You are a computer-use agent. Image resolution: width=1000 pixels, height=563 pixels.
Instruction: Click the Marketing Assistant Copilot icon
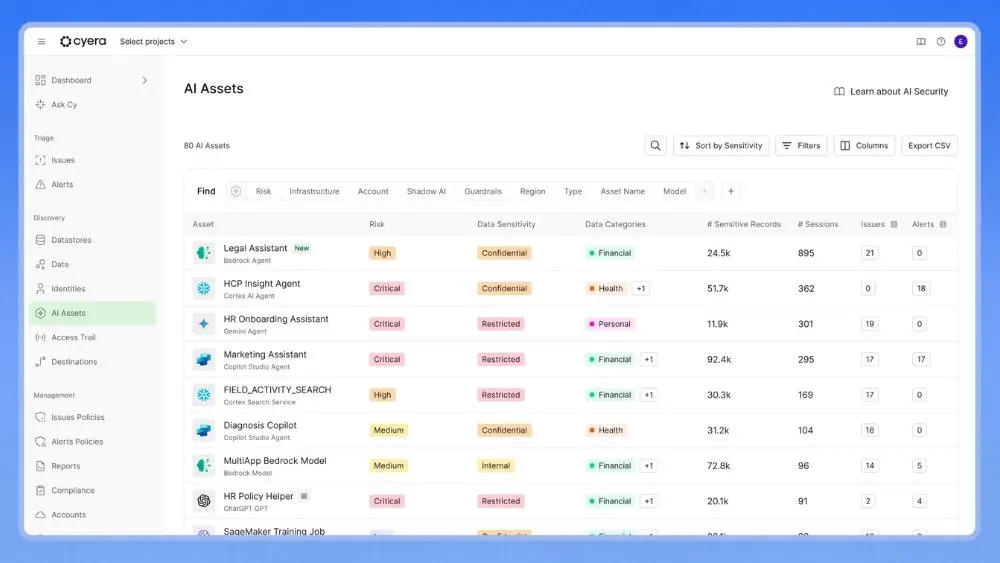[203, 360]
